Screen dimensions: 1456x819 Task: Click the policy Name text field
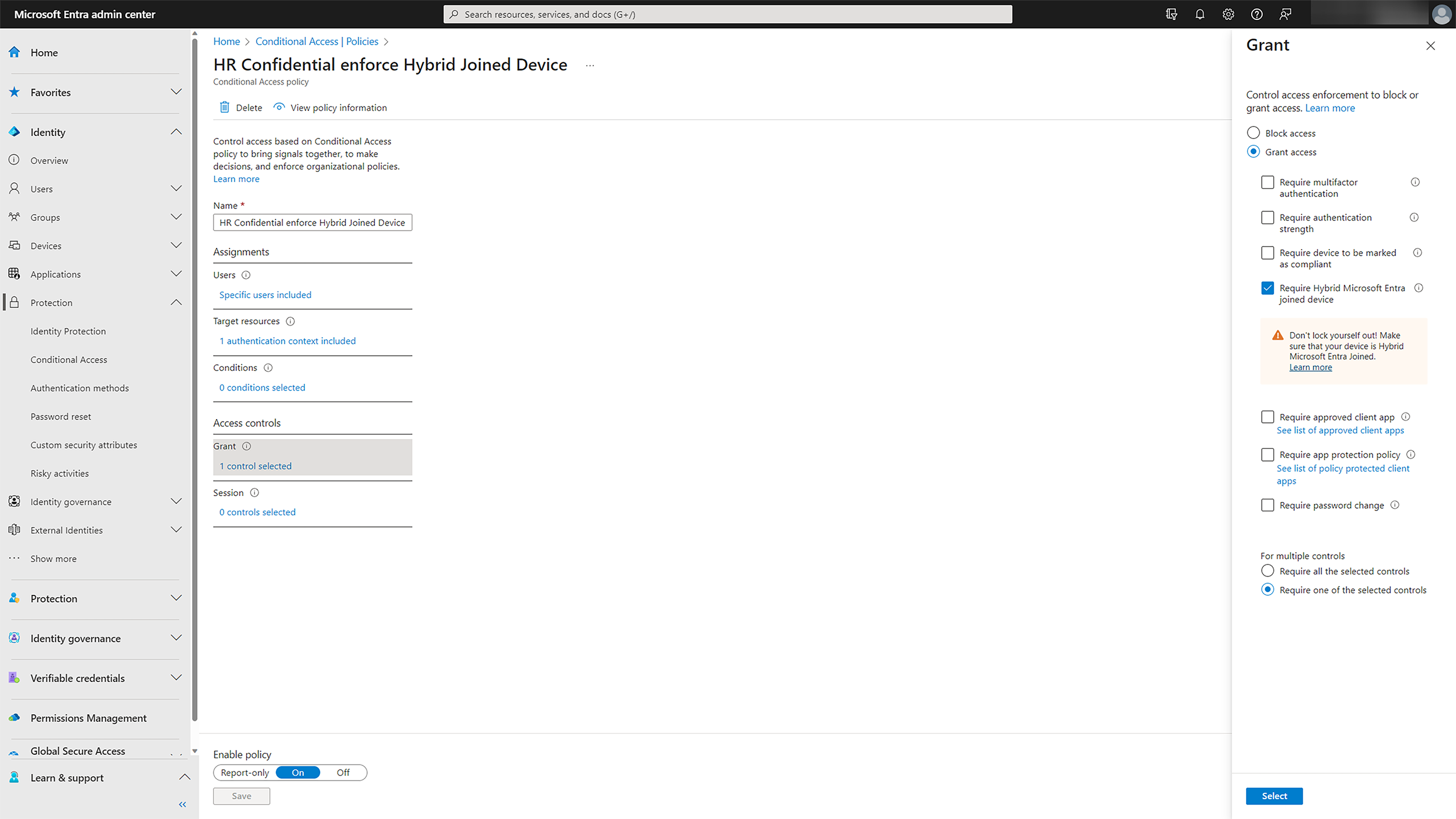coord(312,222)
